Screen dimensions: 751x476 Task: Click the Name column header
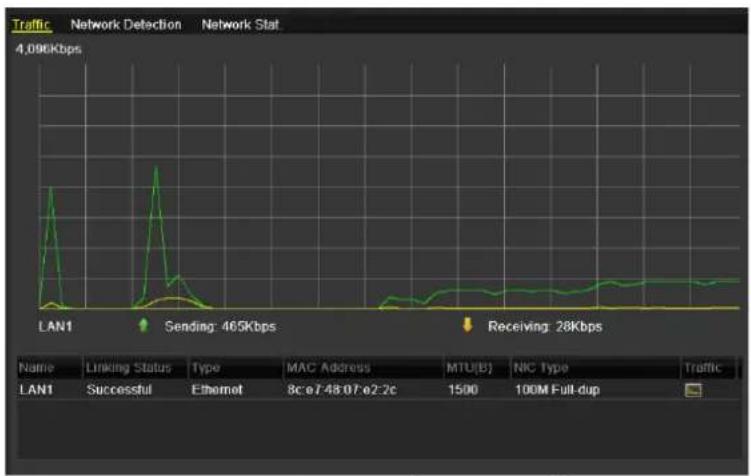49,368
